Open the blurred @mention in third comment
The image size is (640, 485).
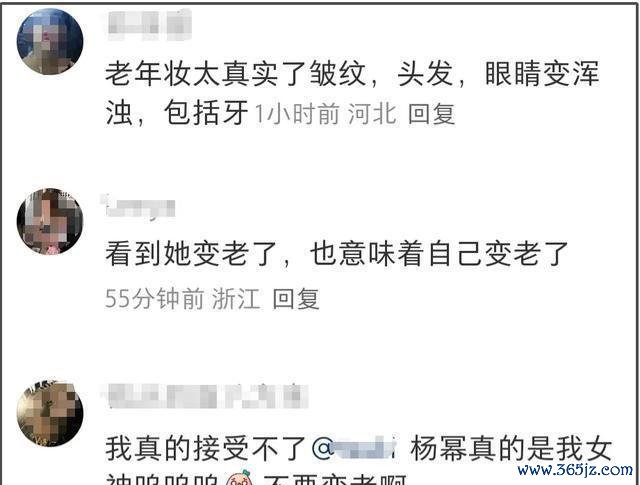[354, 449]
